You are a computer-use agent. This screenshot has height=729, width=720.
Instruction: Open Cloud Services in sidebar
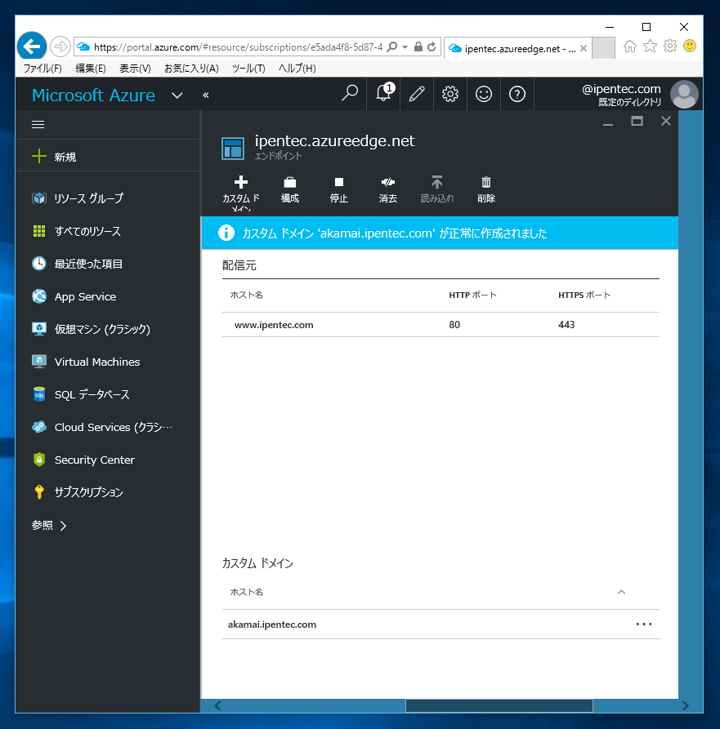coord(108,427)
